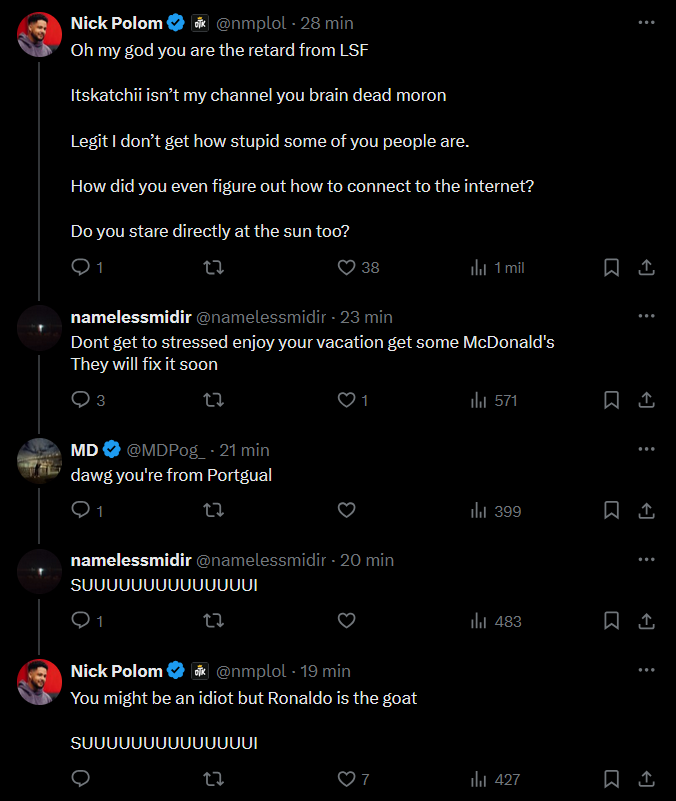This screenshot has width=676, height=801.
Task: Like Nick Polom's top post with 38 likes
Action: point(347,268)
